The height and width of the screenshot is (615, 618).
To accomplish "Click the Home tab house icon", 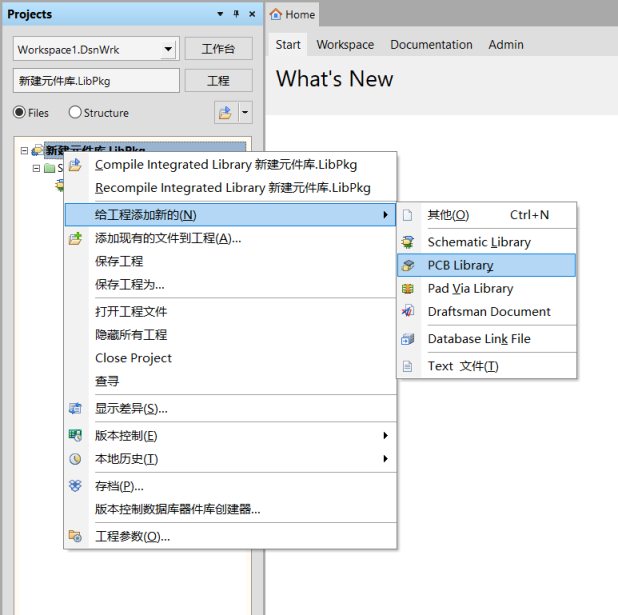I will (x=275, y=14).
